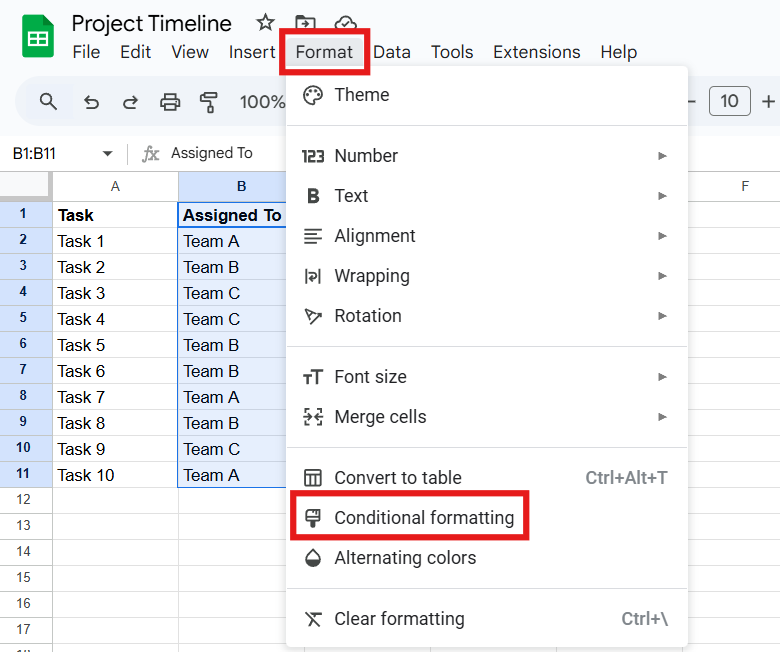Increase font size with plus button

[768, 101]
